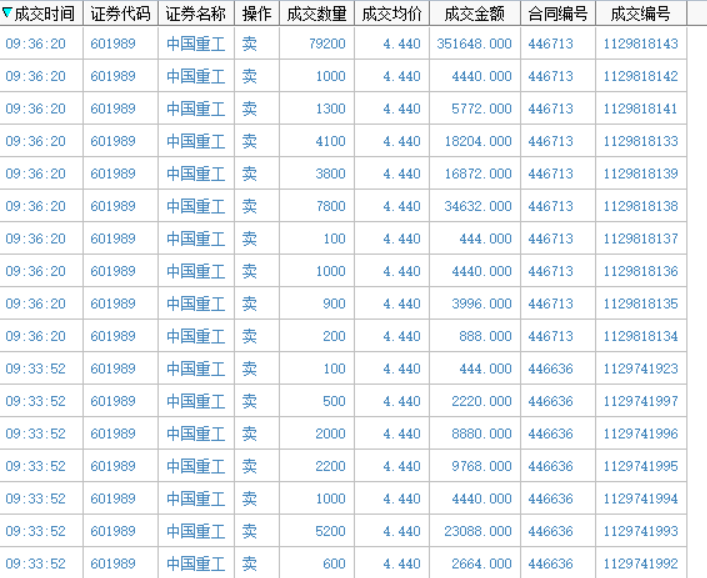Select trade number 1129818136
The height and width of the screenshot is (578, 707).
click(641, 271)
